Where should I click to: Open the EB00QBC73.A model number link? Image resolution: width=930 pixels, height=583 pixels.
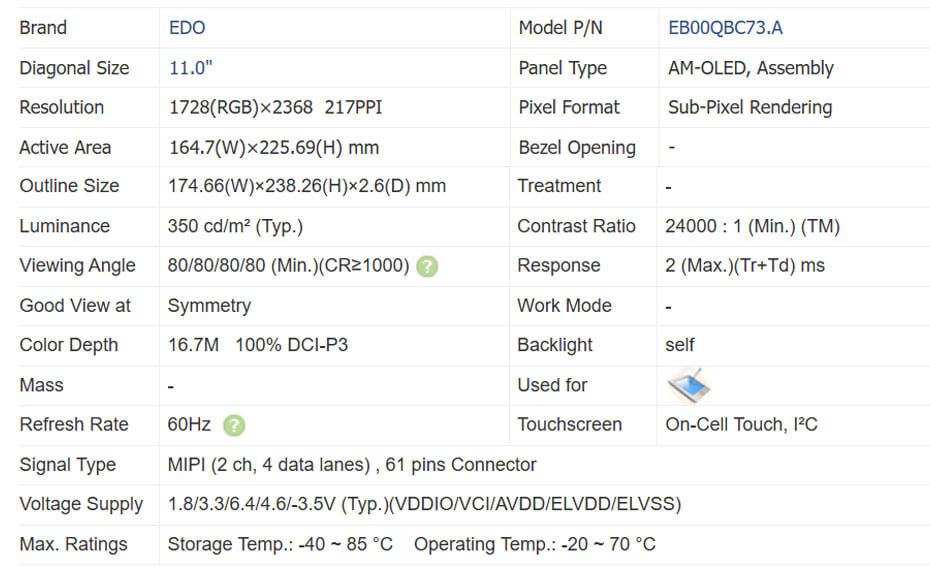pos(725,28)
